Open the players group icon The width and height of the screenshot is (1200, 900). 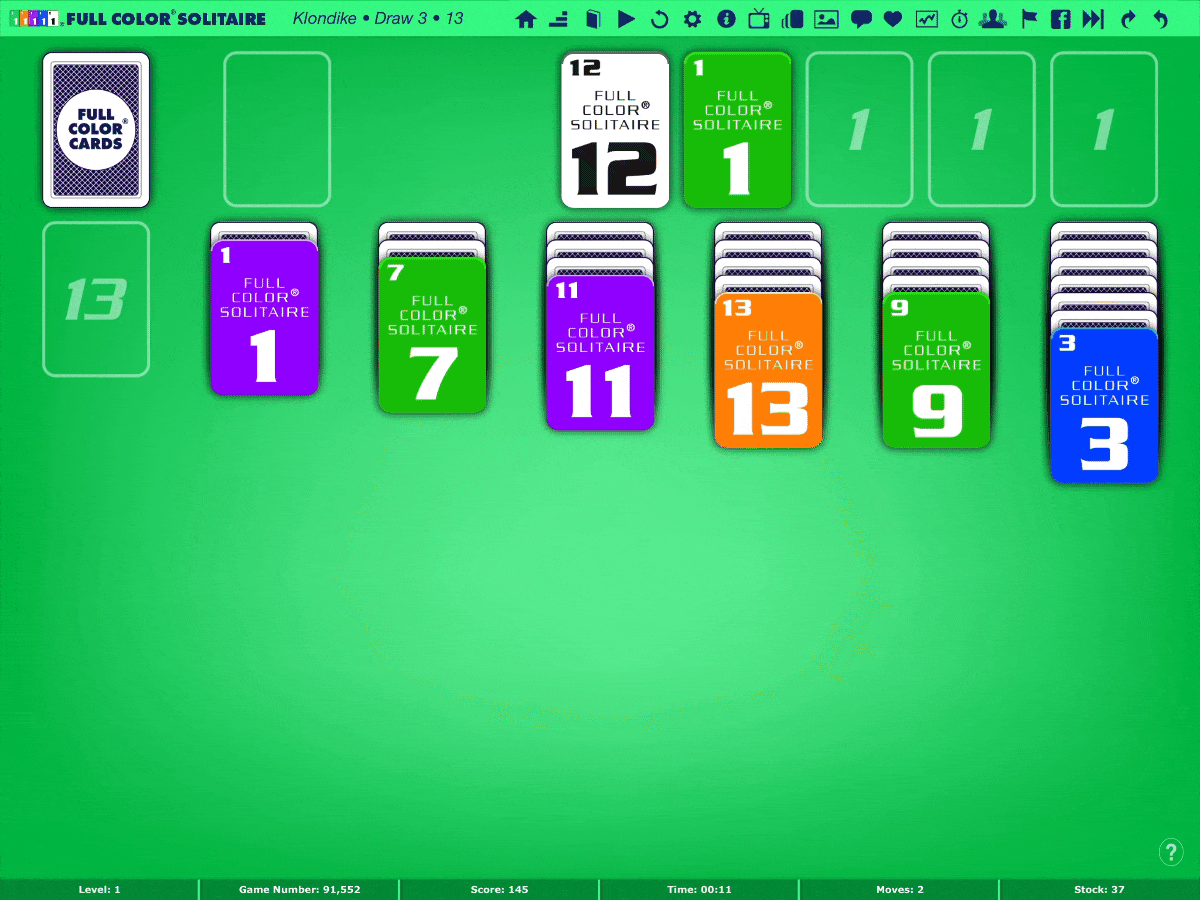[x=993, y=19]
